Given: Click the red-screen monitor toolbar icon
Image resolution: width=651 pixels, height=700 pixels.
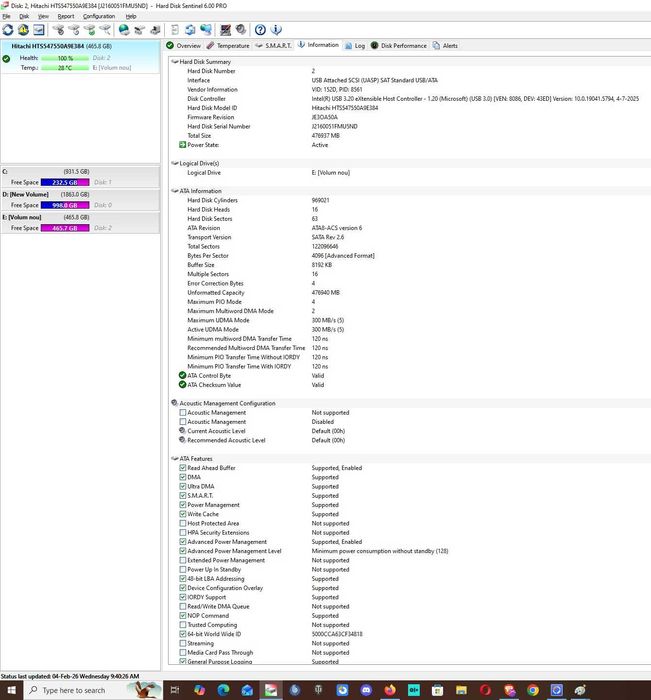Looking at the screenshot, I should 225,30.
